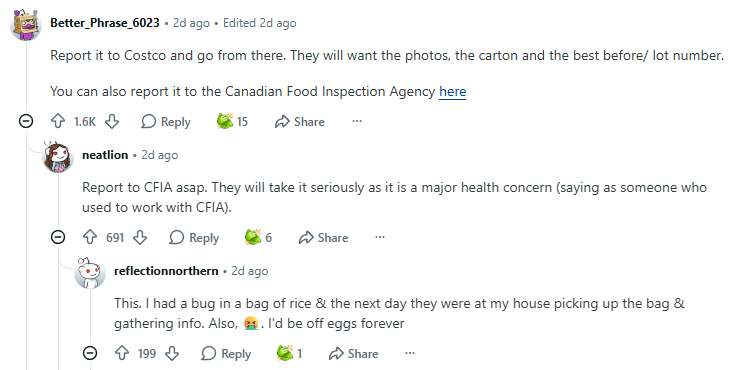Open Better_Phrase_6023's user profile
Image resolution: width=735 pixels, height=370 pixels.
105,23
